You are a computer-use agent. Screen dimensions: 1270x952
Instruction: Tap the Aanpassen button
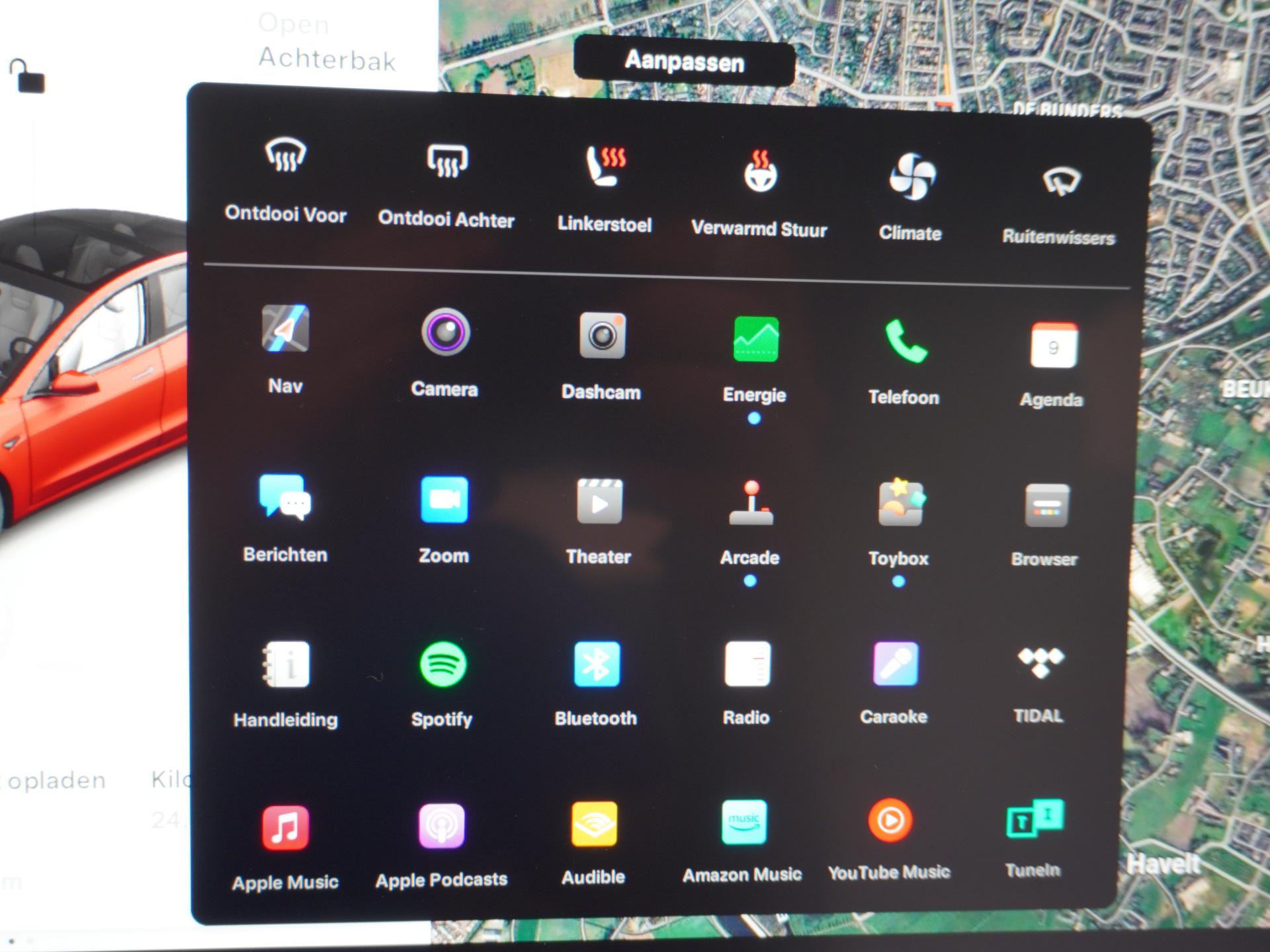tap(685, 61)
